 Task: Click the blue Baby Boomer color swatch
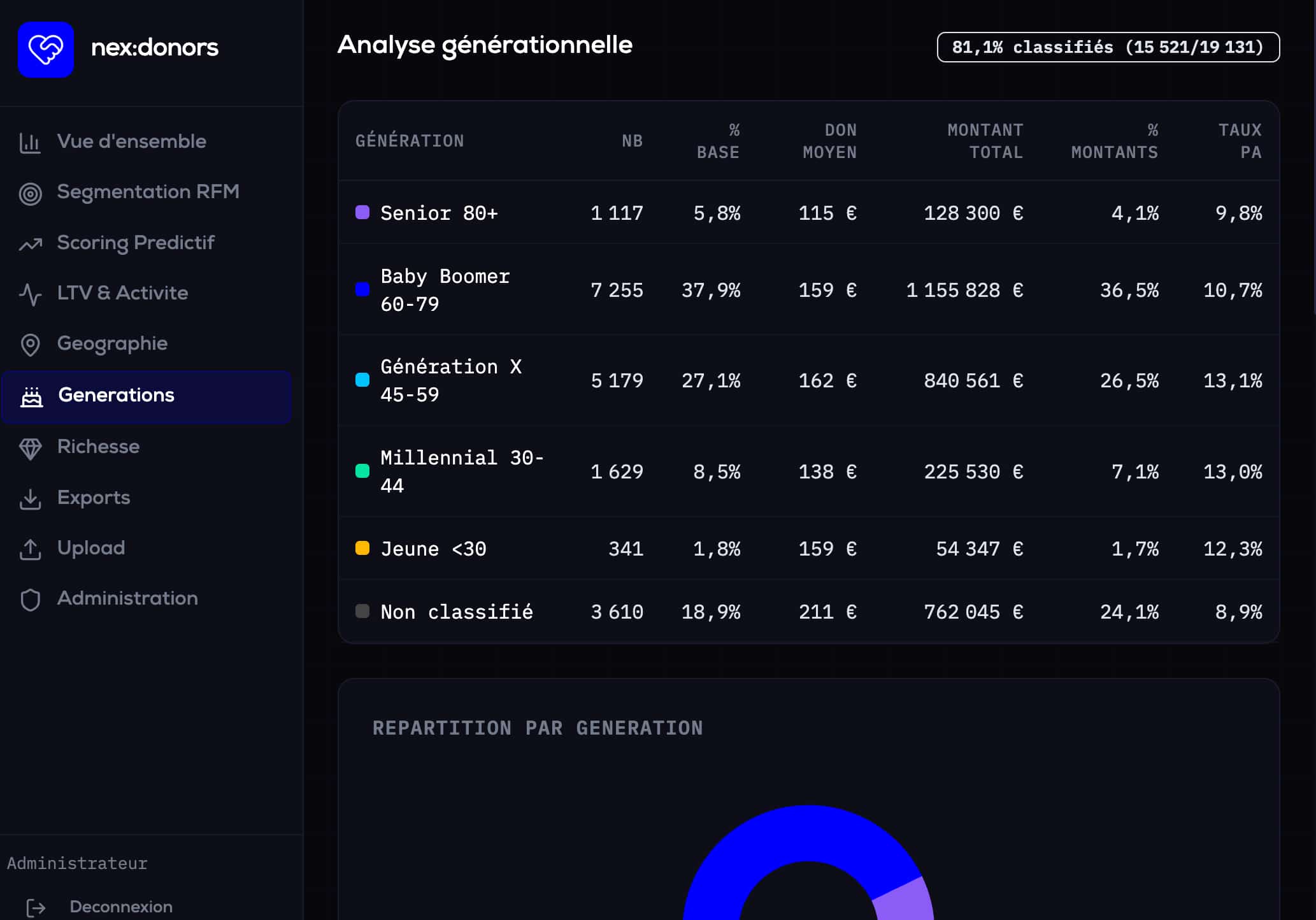362,289
